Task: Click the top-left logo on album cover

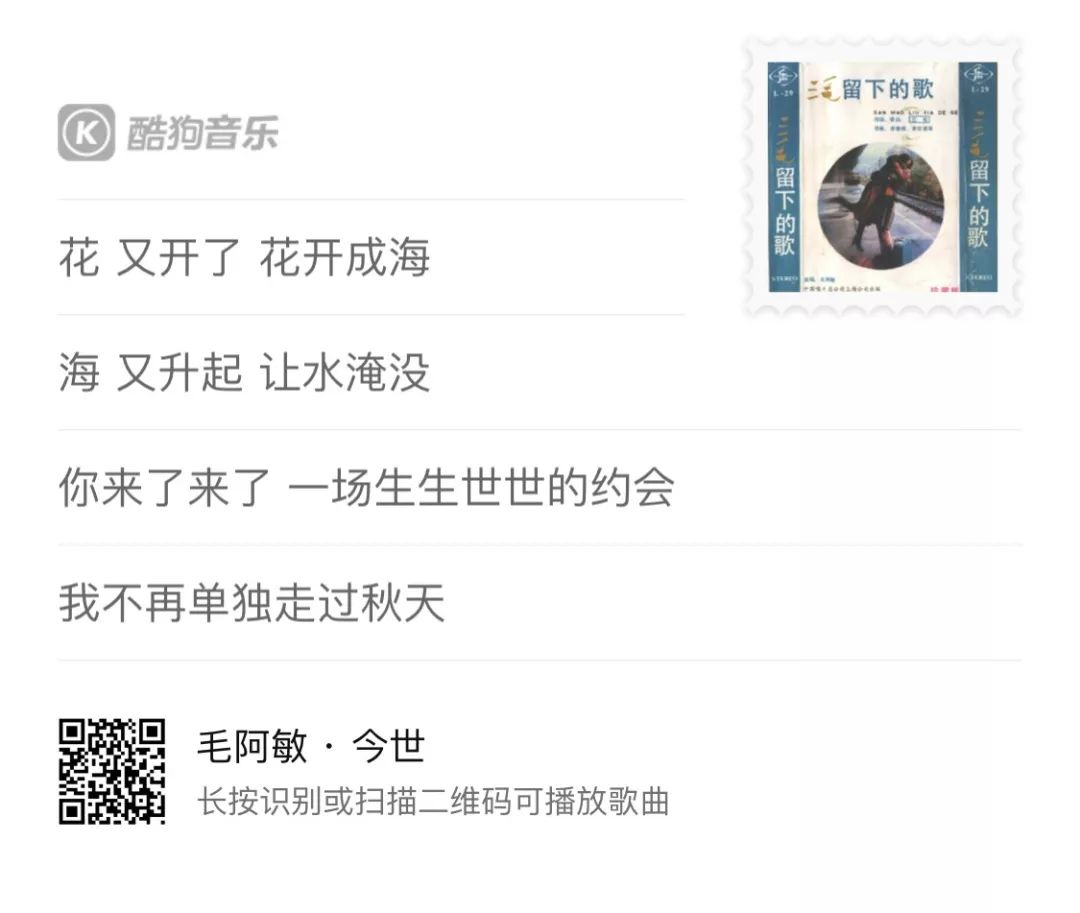Action: [x=782, y=74]
